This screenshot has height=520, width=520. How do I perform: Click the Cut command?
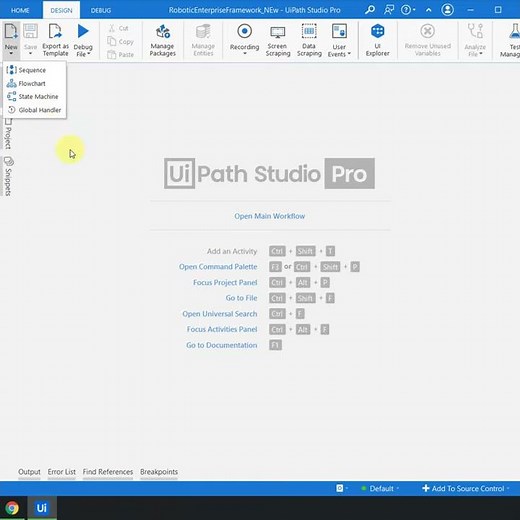(119, 28)
